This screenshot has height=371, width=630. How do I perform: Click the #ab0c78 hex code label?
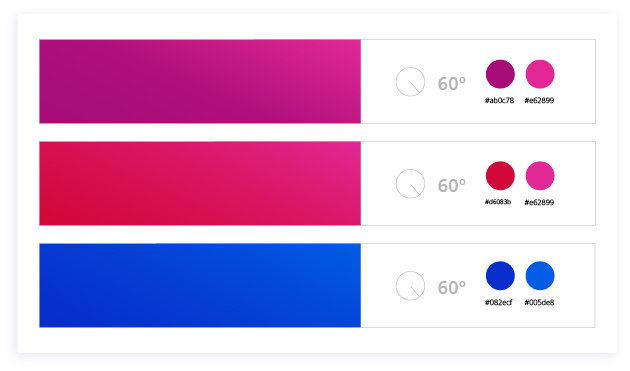click(x=499, y=100)
